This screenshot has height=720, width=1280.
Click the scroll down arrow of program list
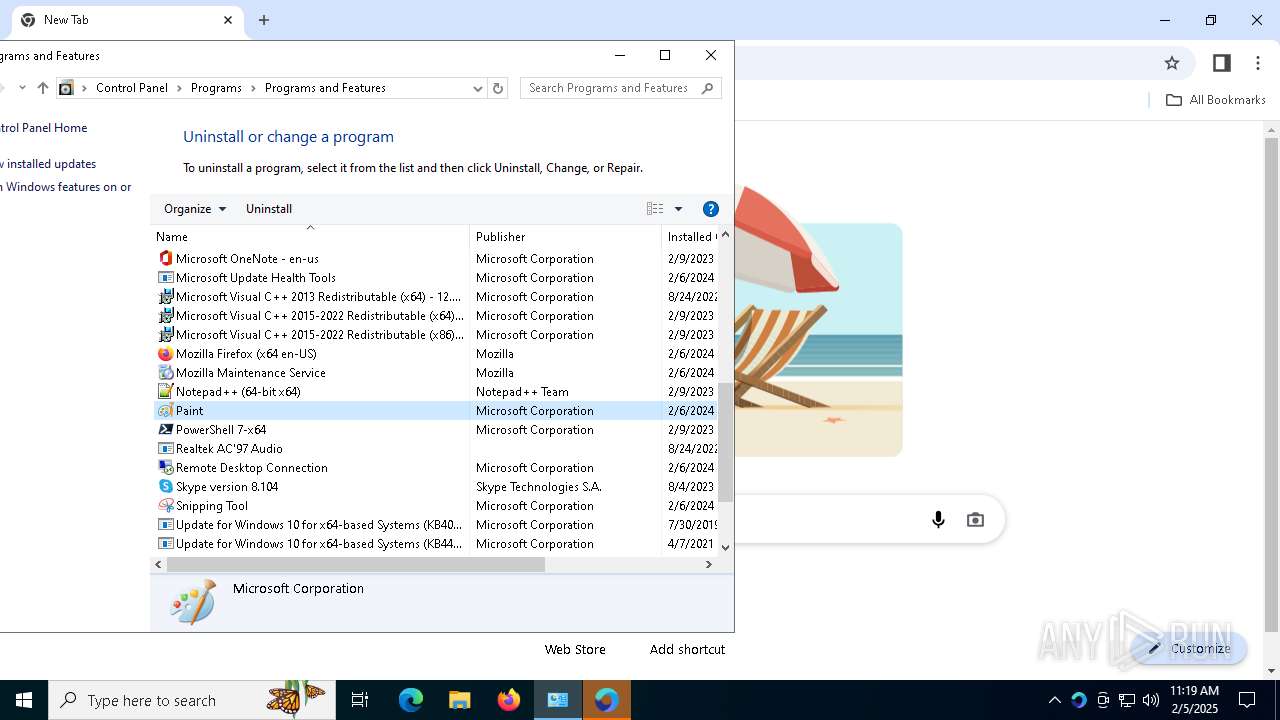click(x=725, y=547)
